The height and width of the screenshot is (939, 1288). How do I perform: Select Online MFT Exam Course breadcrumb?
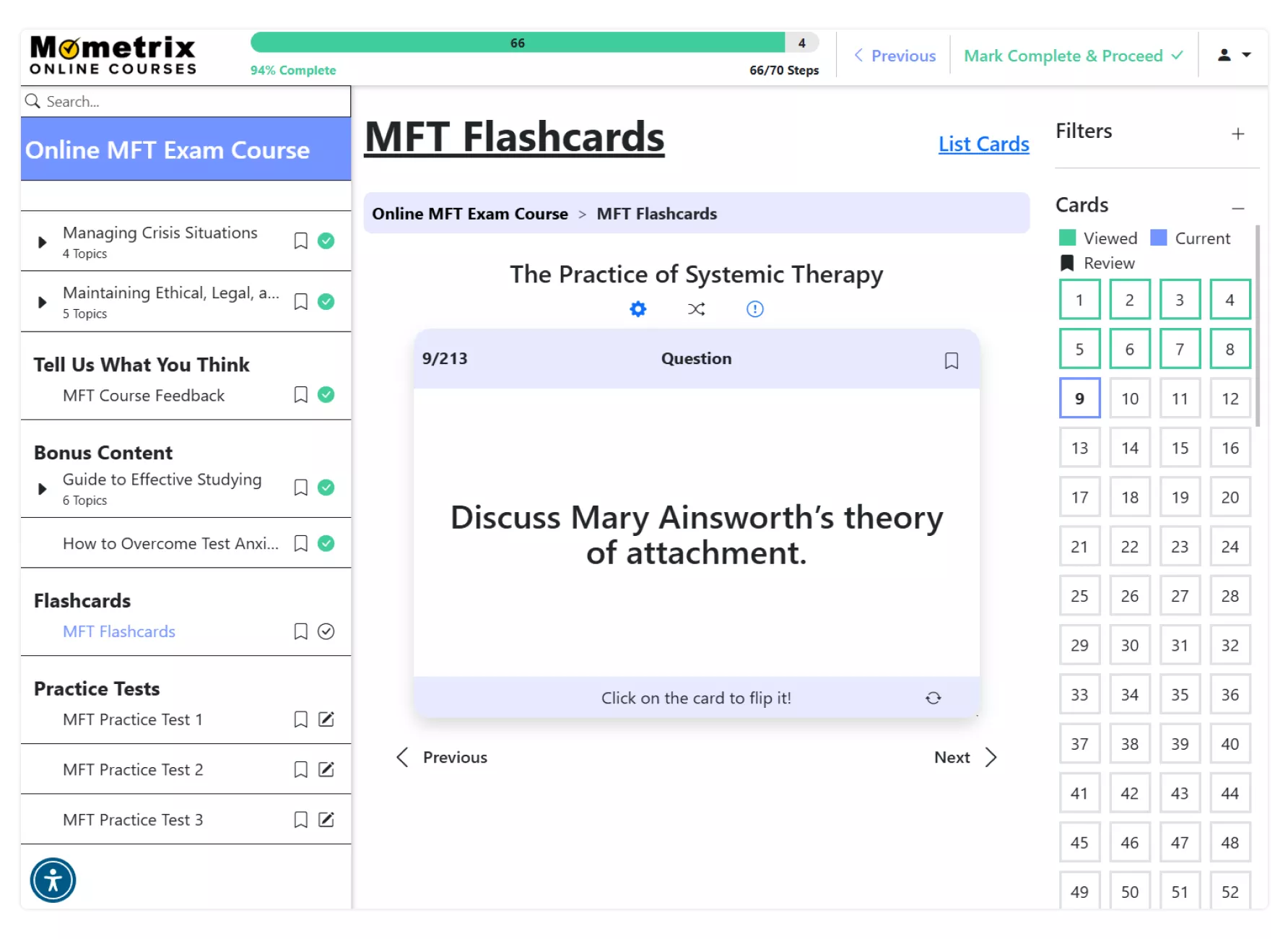point(470,214)
